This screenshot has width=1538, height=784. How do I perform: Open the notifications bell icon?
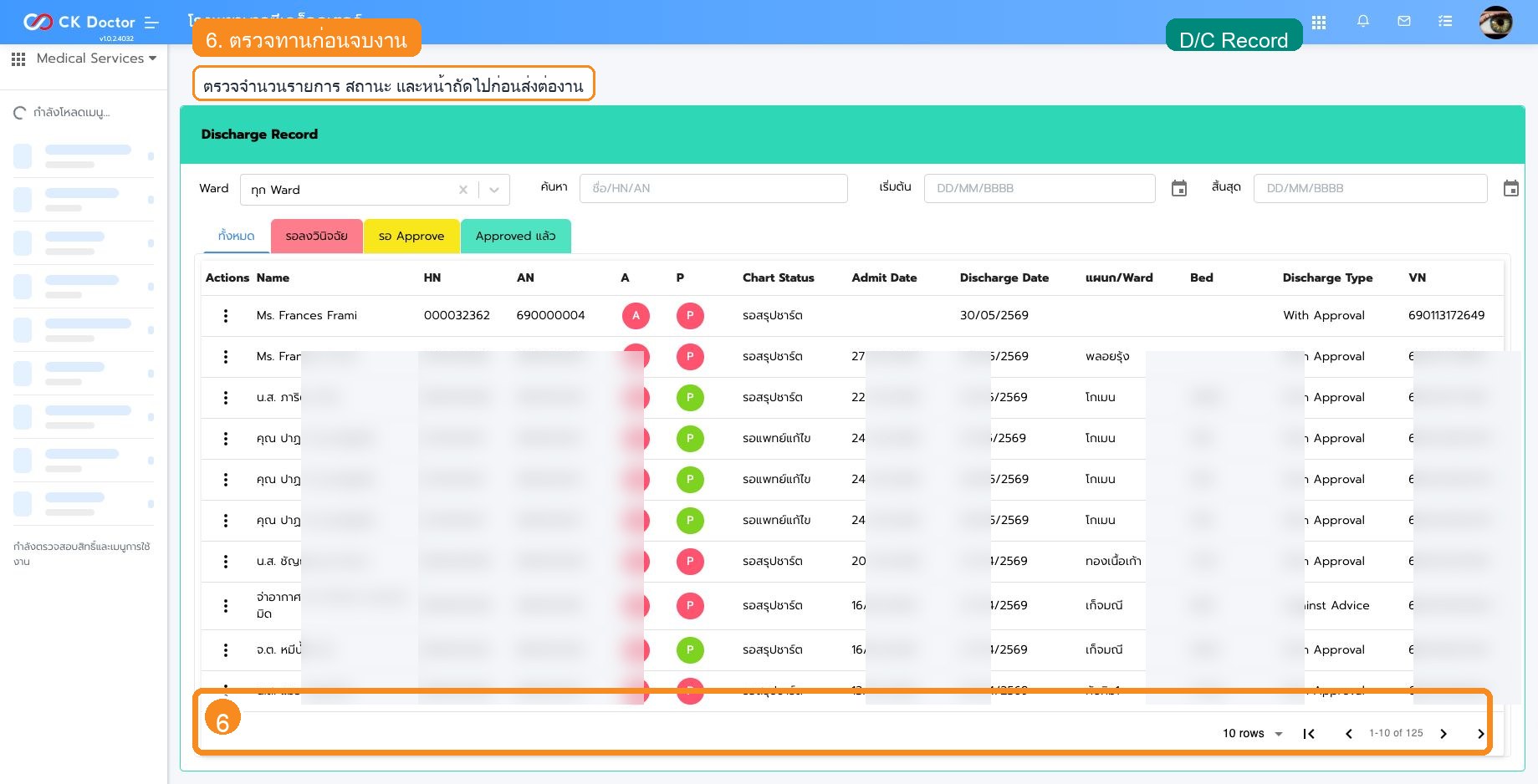coord(1363,22)
